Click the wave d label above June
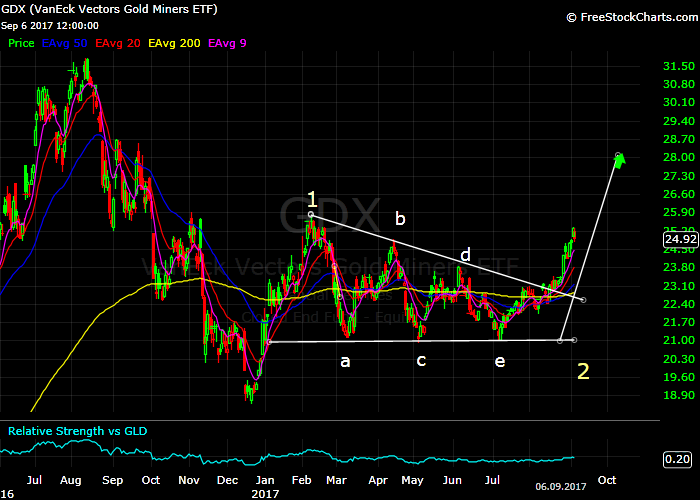This screenshot has height=500, width=700. (466, 254)
